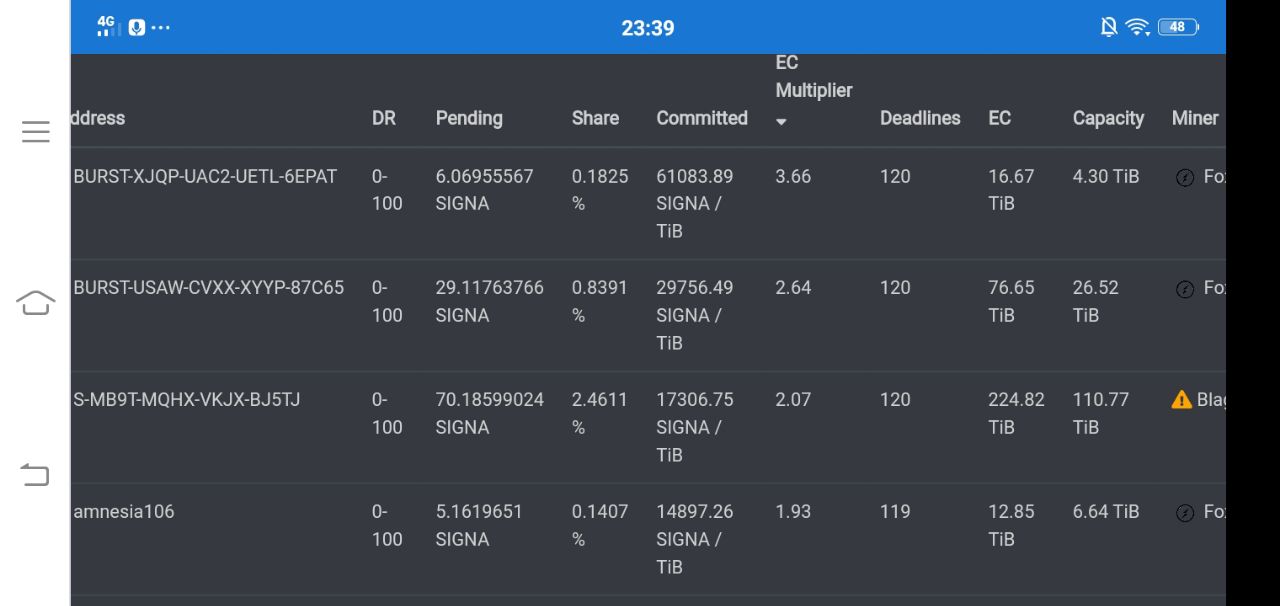
Task: Open the hamburger menu icon
Action: (35, 132)
